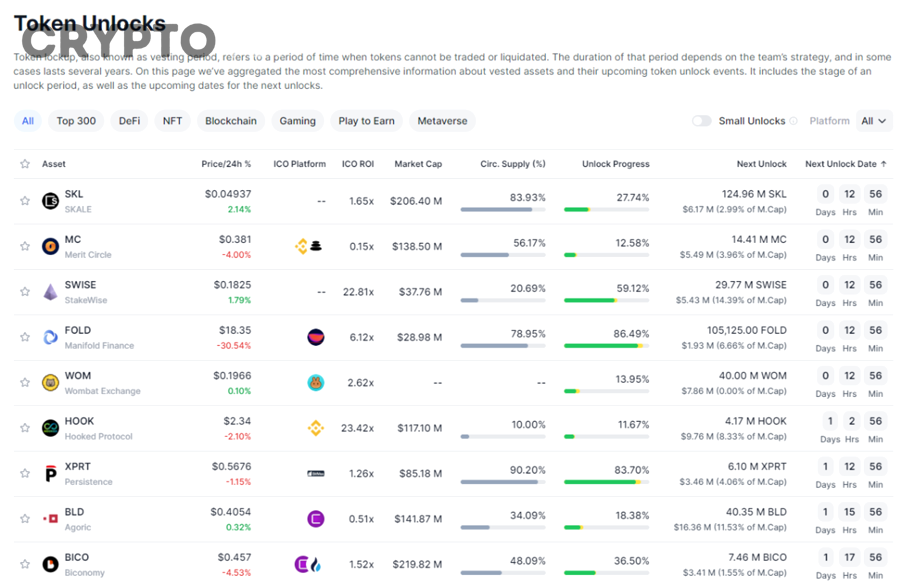Viewport: 900px width, 585px height.
Task: Sort by Market Cap column header
Action: pyautogui.click(x=418, y=164)
